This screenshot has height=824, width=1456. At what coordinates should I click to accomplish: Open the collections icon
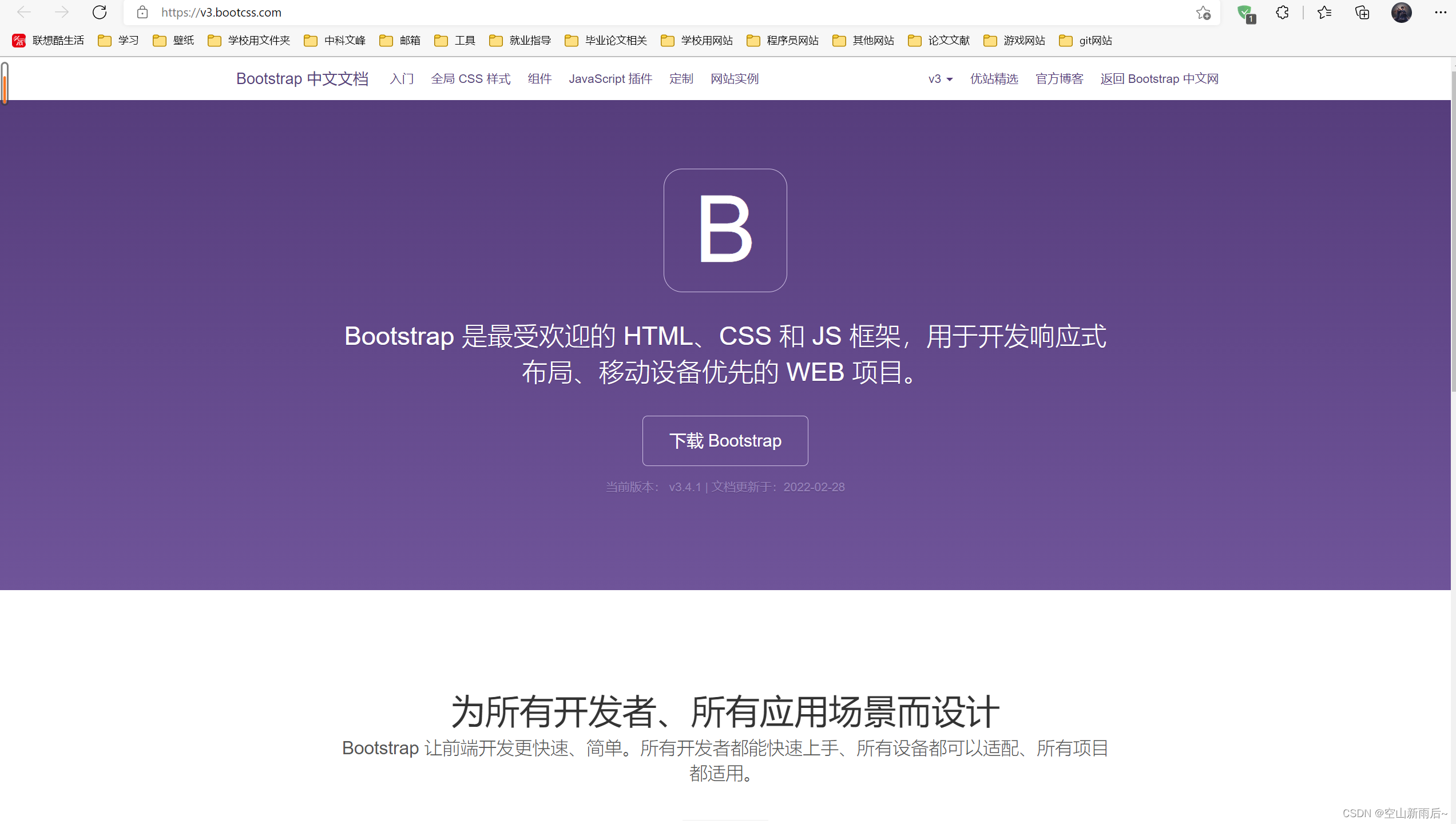click(1362, 13)
